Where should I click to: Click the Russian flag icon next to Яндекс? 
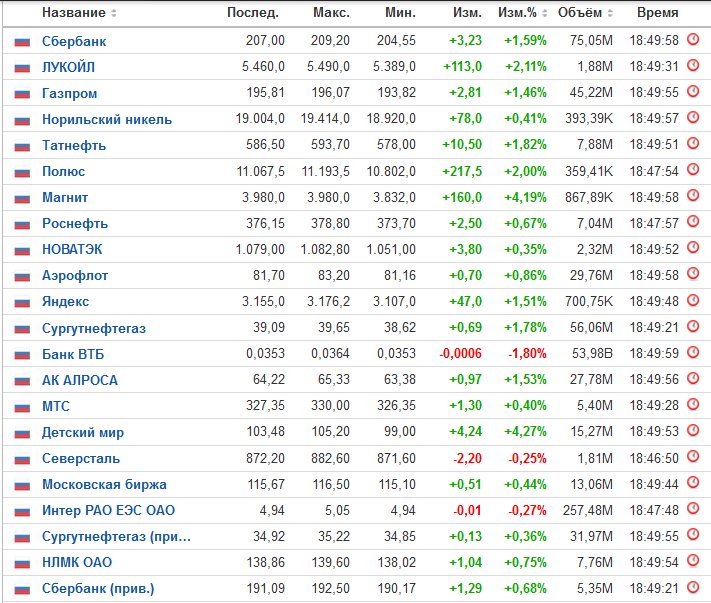[x=22, y=302]
